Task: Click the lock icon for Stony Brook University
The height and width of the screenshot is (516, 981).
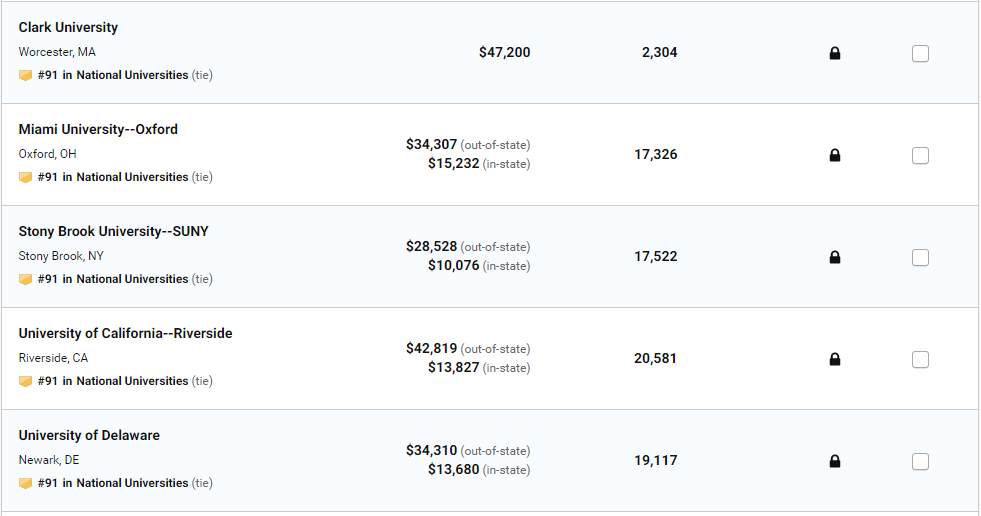Action: point(835,257)
